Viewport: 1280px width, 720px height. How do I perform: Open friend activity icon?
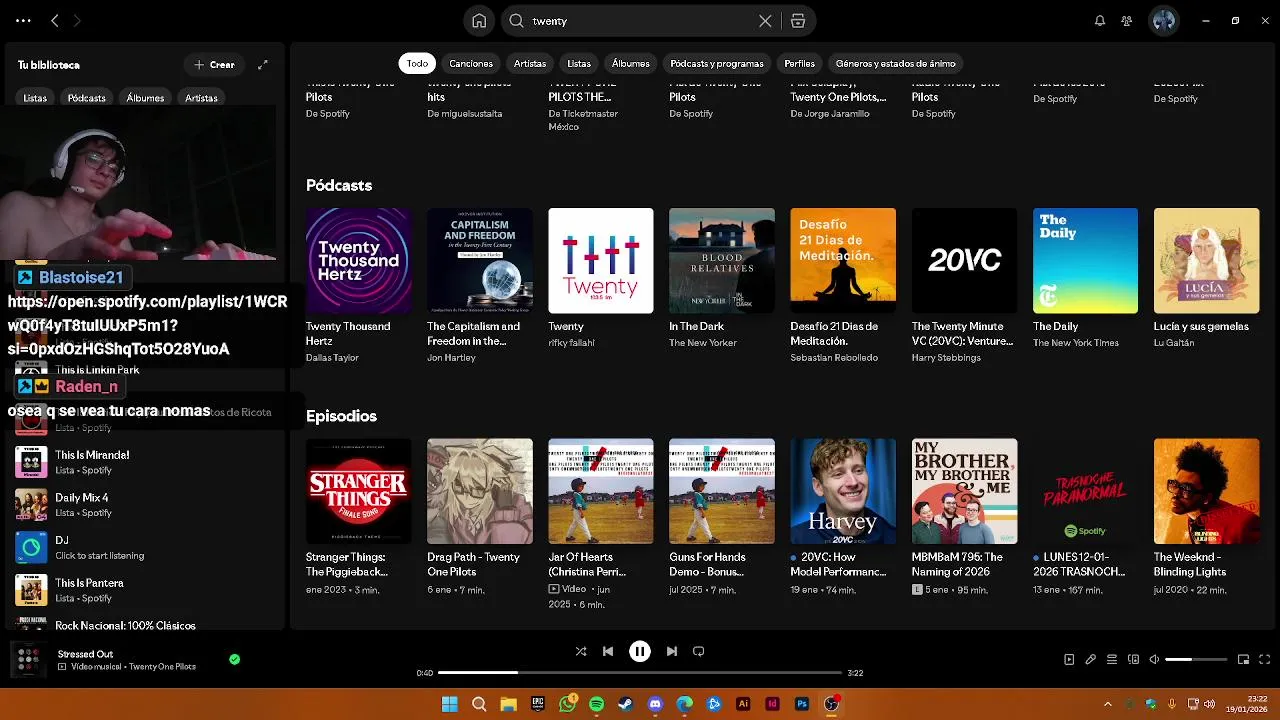pyautogui.click(x=1127, y=21)
